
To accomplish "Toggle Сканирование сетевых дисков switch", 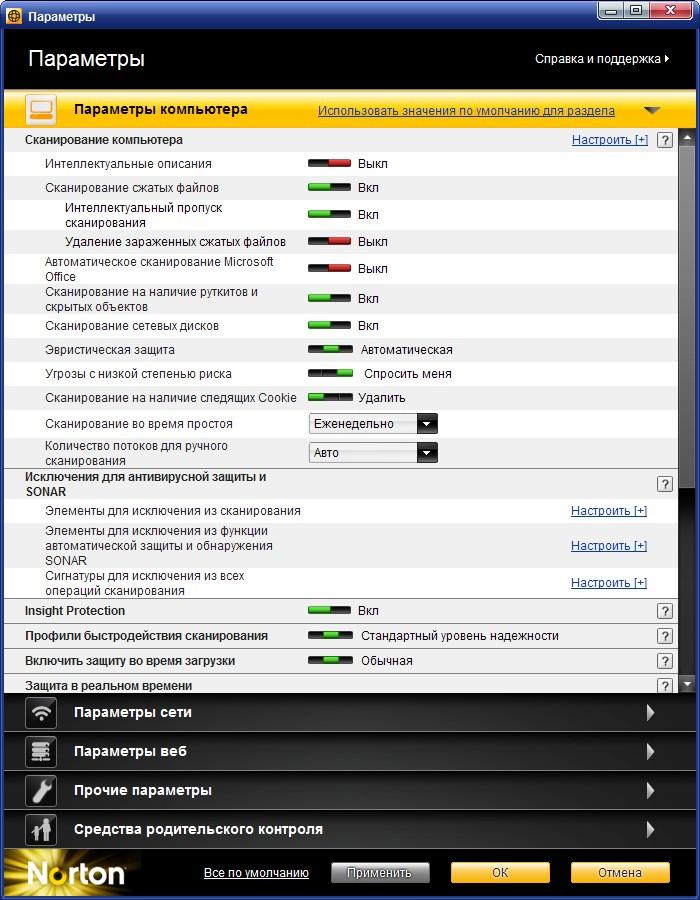I will tap(329, 325).
